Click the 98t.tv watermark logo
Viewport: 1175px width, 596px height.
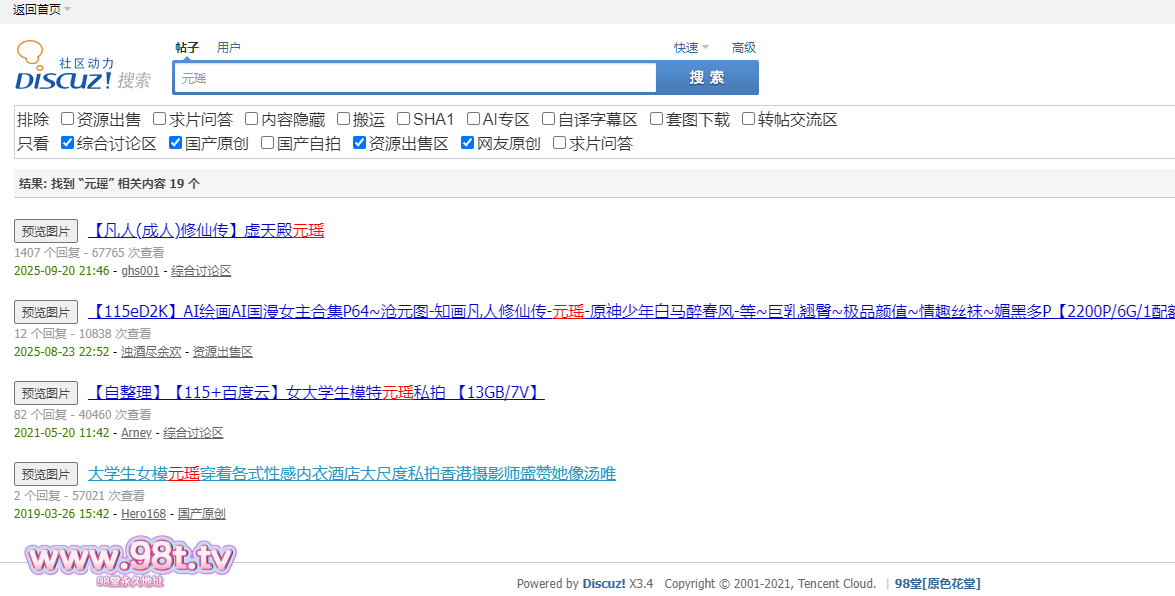pos(130,560)
